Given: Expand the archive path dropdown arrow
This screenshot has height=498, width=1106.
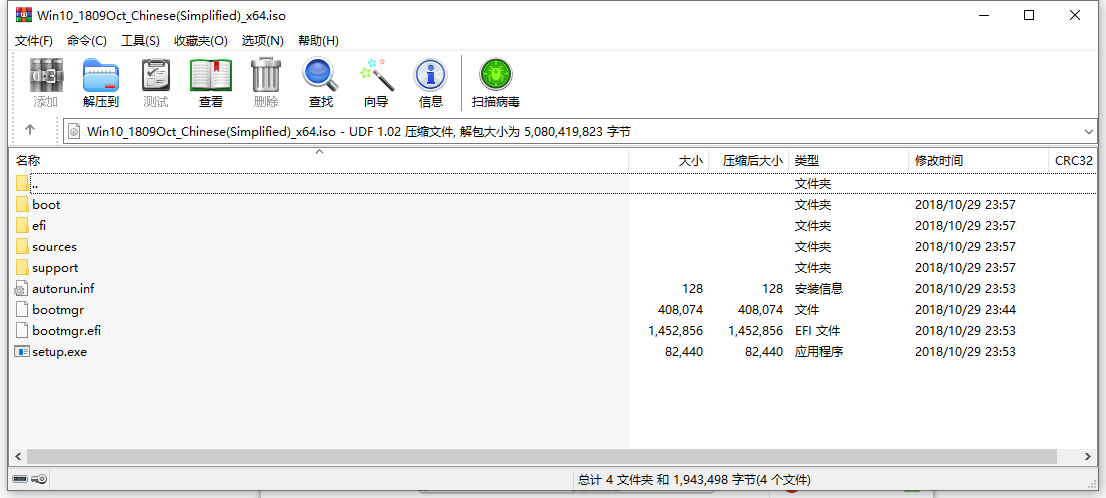Looking at the screenshot, I should pyautogui.click(x=1089, y=131).
